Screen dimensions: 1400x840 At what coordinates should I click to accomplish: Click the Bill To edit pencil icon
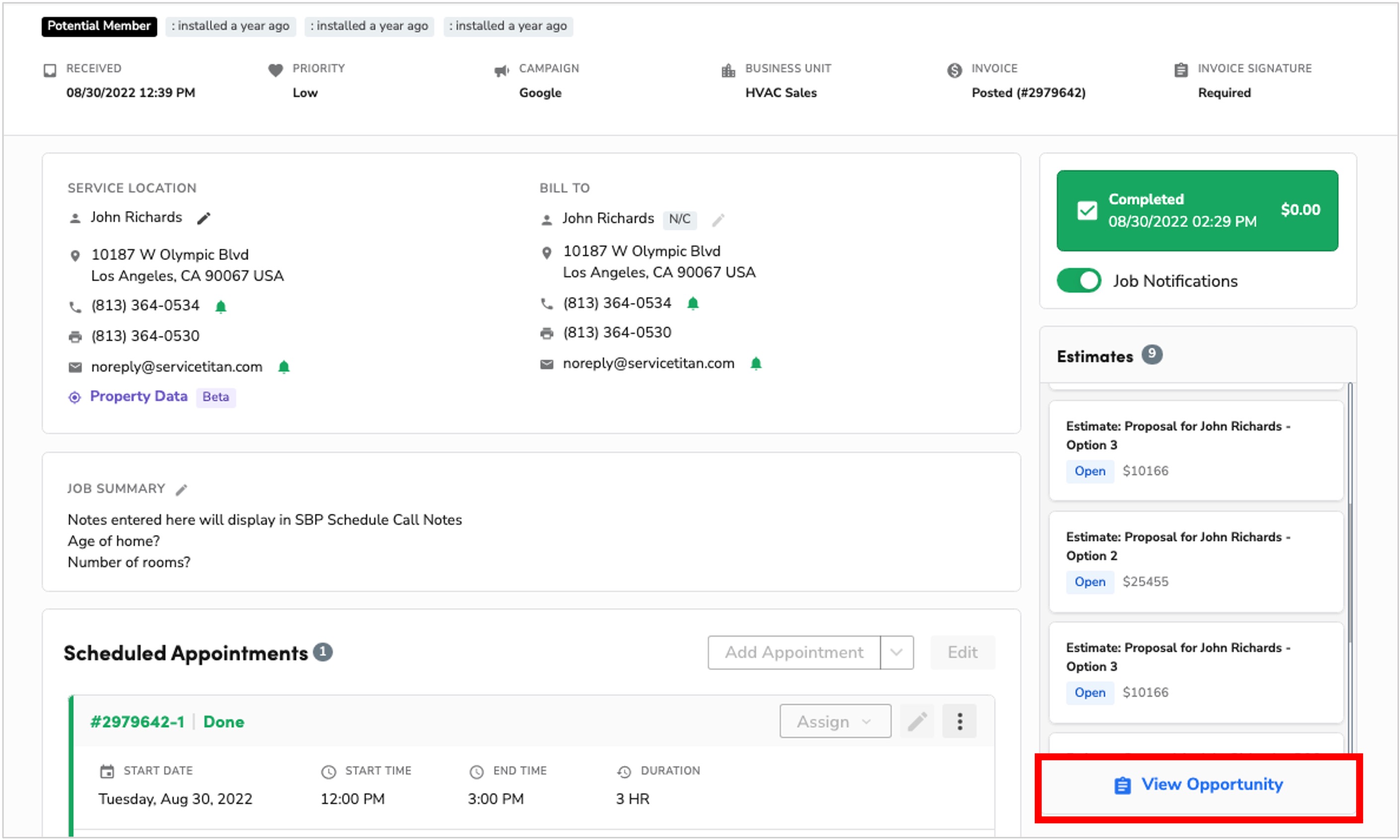[718, 220]
